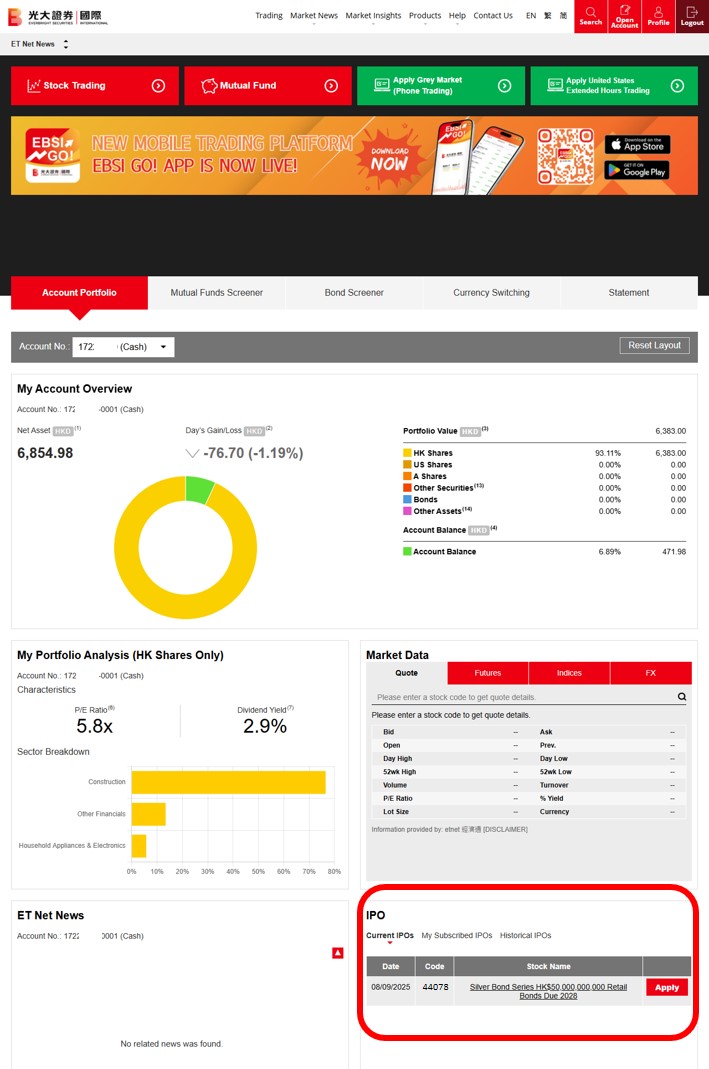Click the Search icon in top bar

[x=590, y=16]
